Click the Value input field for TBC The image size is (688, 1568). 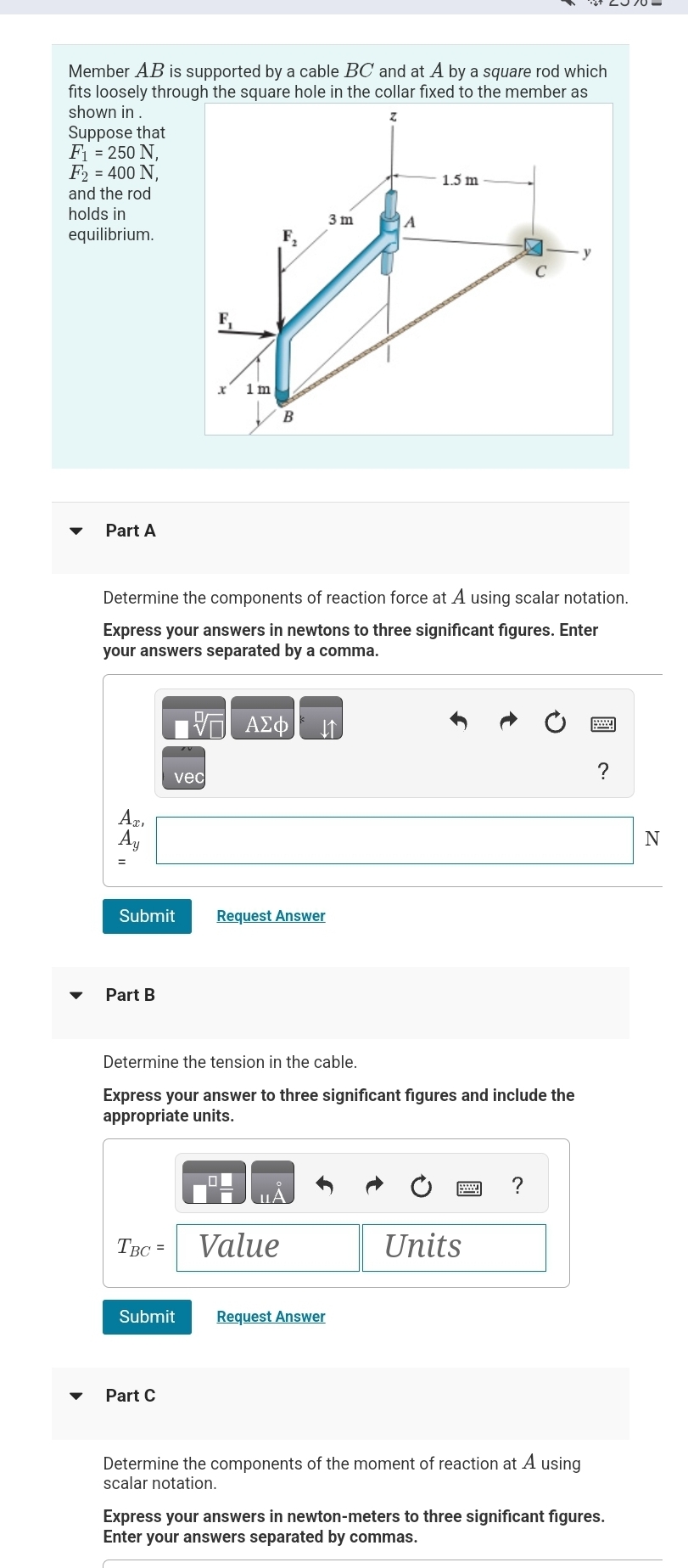pyautogui.click(x=266, y=1246)
